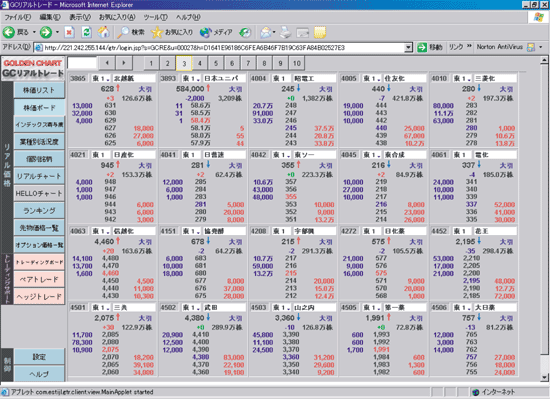Switch to board page tab 10
550x399 pixels.
pyautogui.click(x=297, y=63)
